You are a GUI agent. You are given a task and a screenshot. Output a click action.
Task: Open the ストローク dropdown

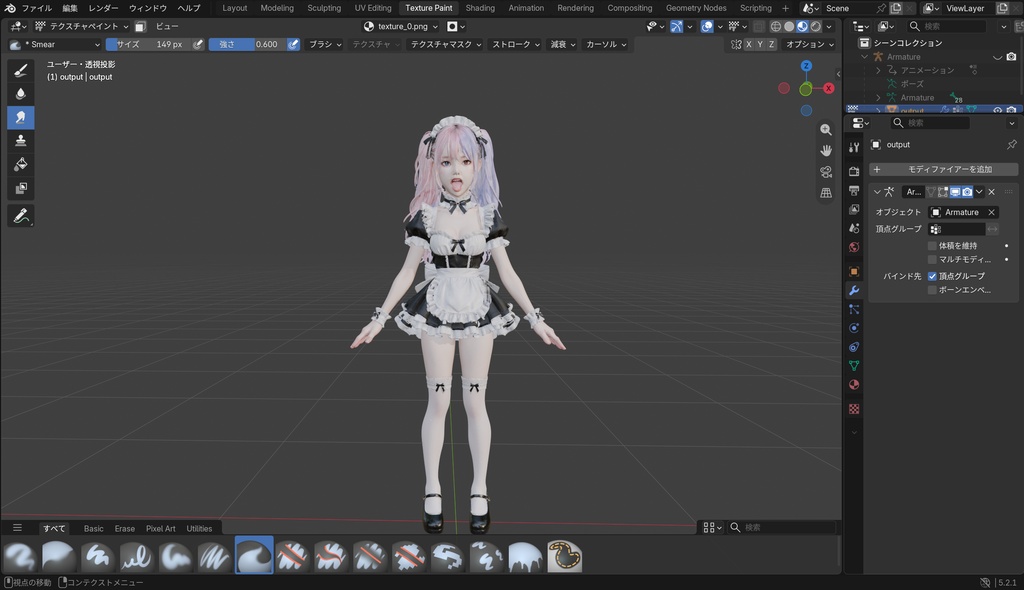coord(515,44)
